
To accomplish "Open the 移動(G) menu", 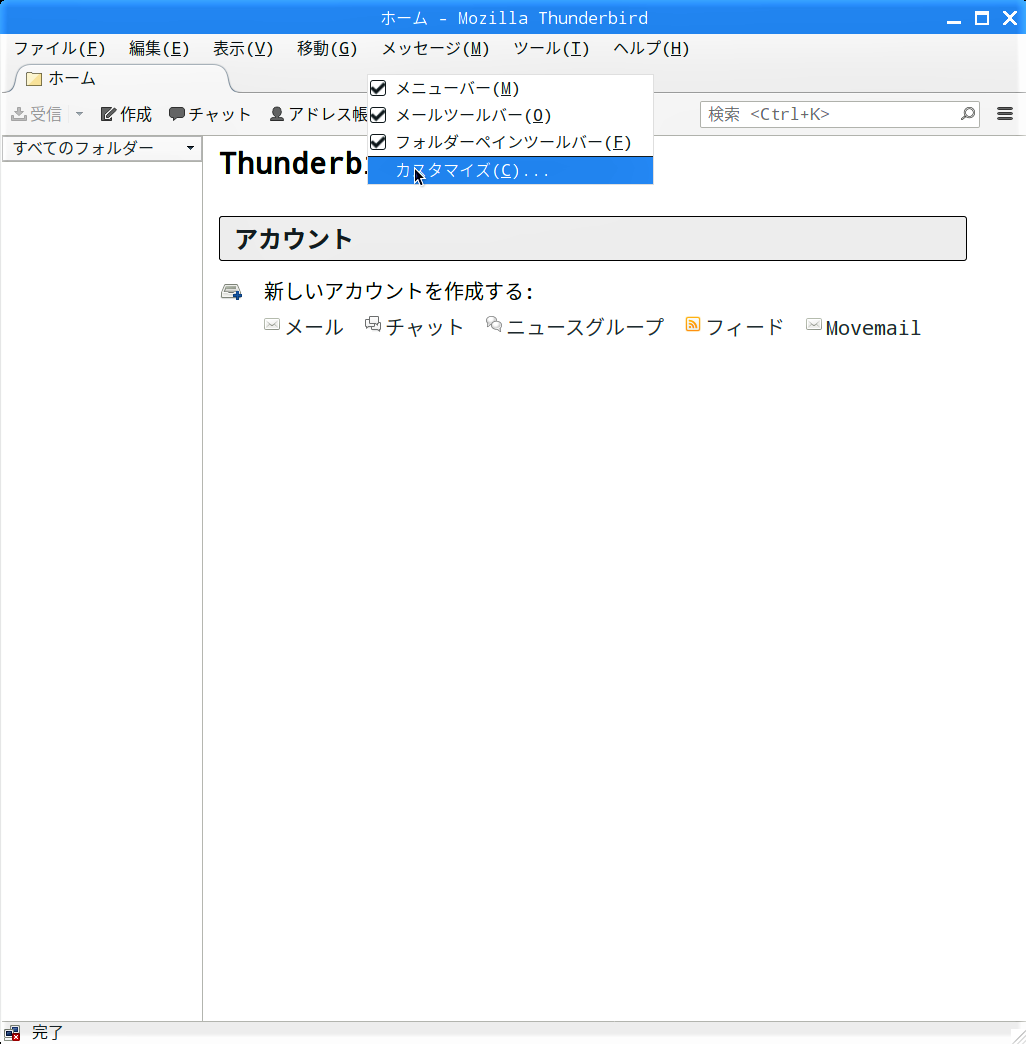I will coord(327,49).
